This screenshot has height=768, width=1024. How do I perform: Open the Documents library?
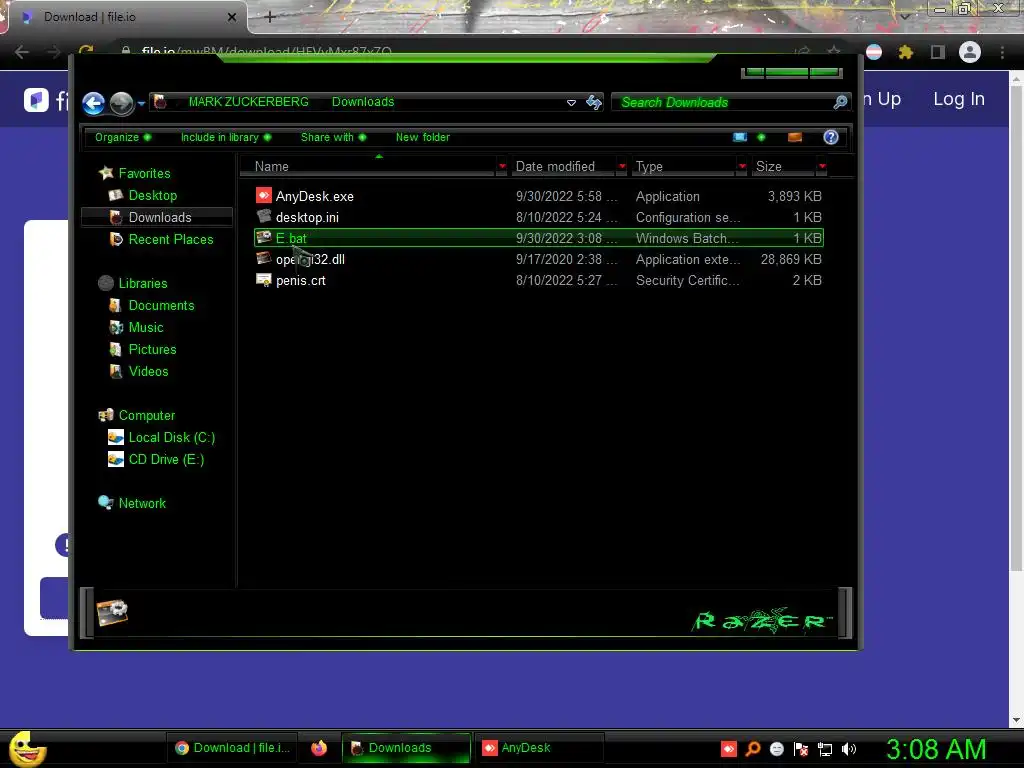point(161,306)
